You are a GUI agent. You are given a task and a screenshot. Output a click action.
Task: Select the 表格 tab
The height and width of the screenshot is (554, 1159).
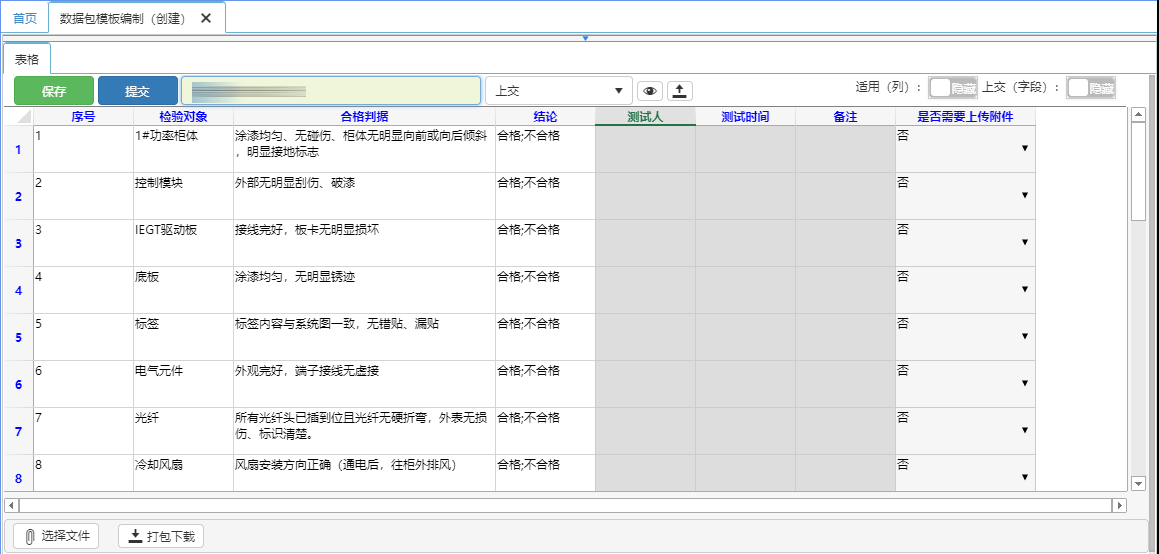27,59
